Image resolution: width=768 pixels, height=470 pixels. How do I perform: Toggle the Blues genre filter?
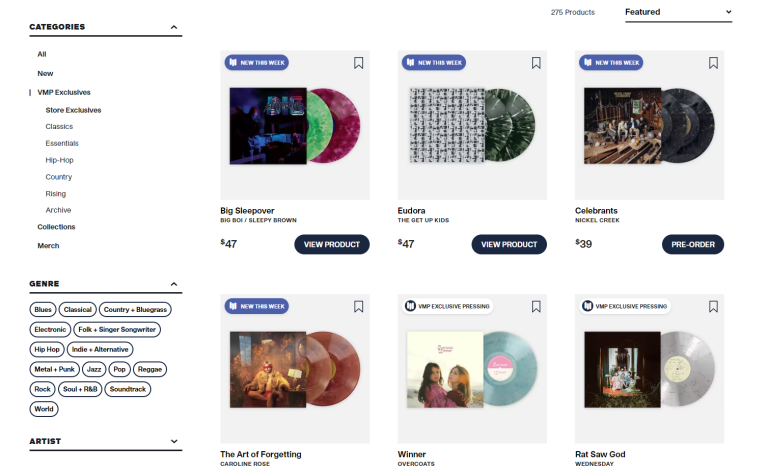click(43, 309)
